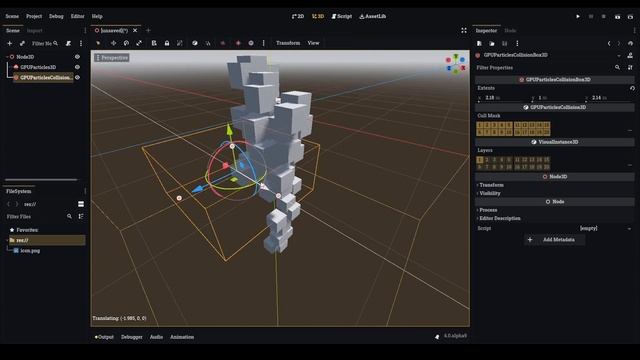640x360 pixels.
Task: Click the sun preview icon in viewport toolbar
Action: click(x=238, y=43)
